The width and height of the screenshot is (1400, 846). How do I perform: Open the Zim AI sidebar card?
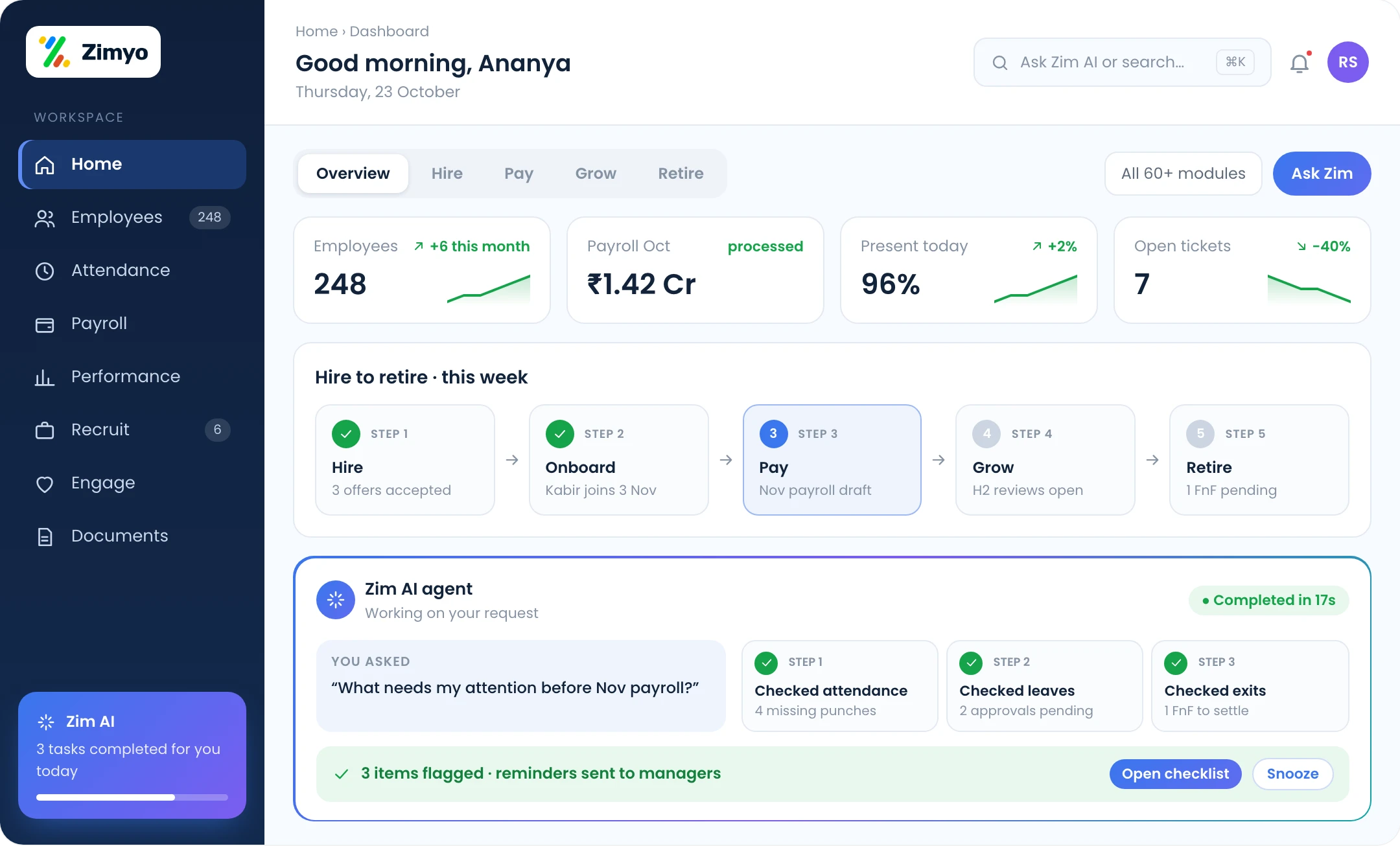pyautogui.click(x=132, y=755)
